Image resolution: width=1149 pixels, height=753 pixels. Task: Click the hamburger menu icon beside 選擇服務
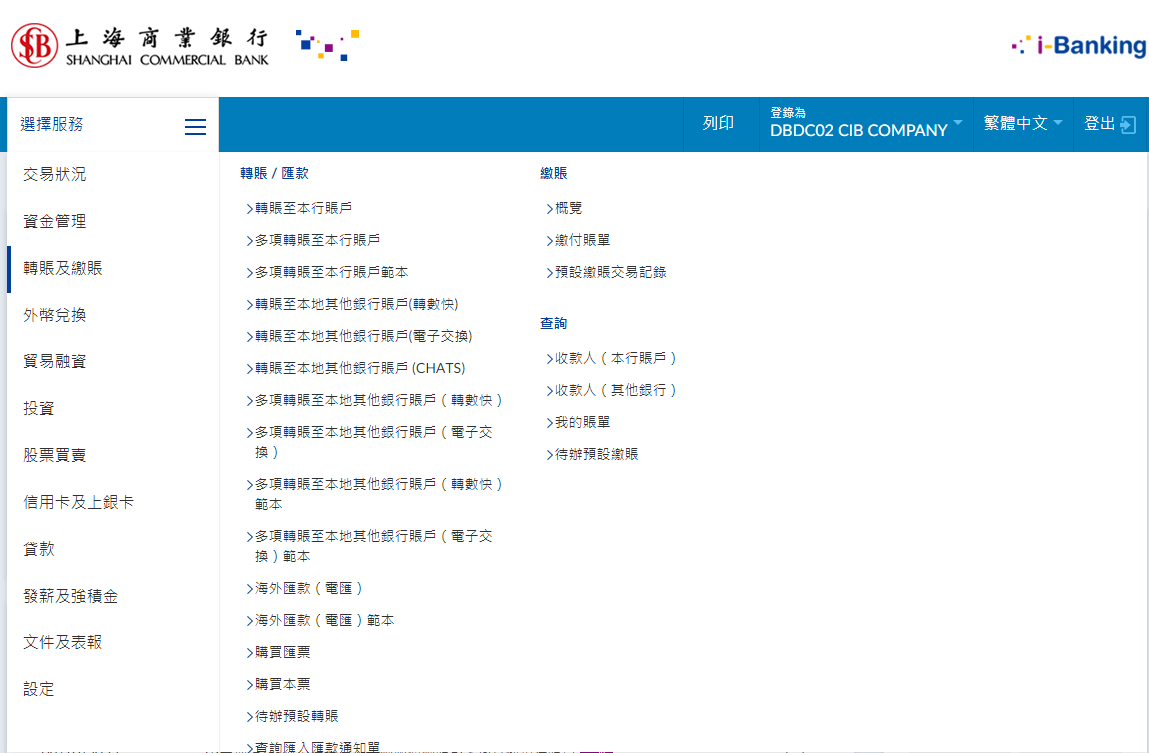[x=195, y=126]
